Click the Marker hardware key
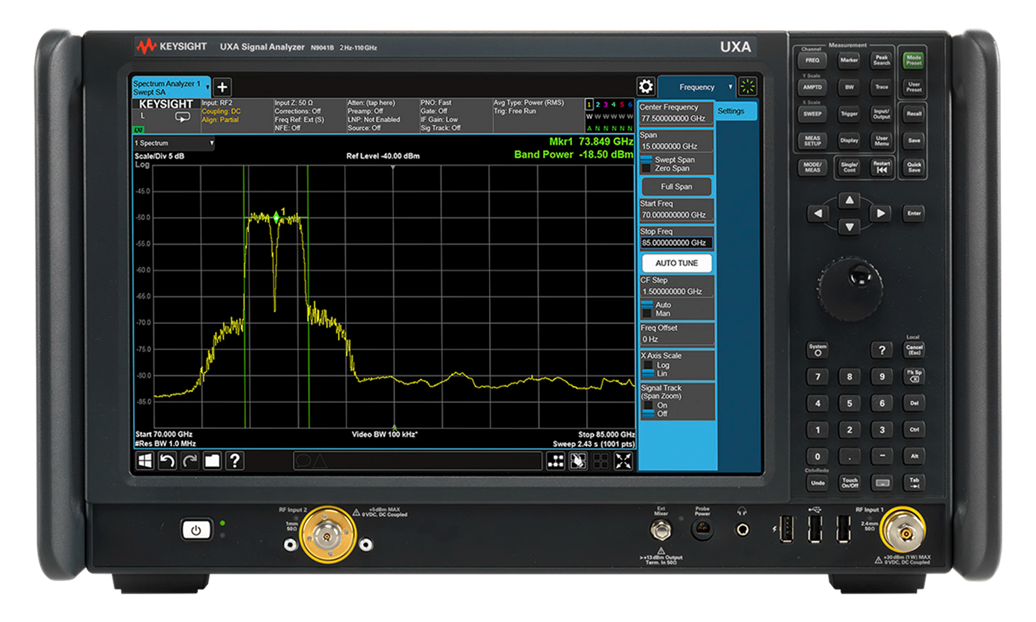 tap(849, 60)
